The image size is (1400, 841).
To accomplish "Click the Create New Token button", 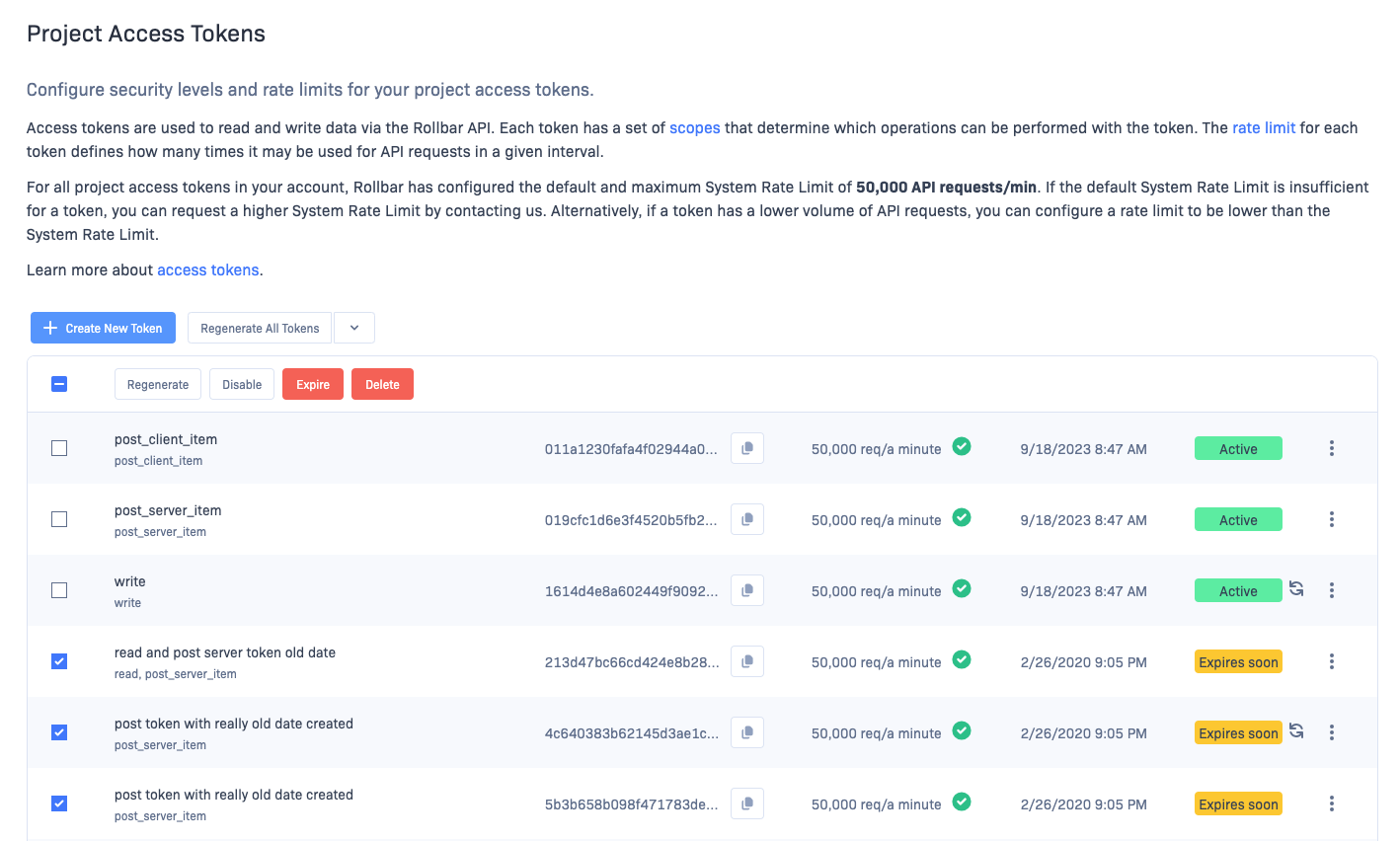I will [x=103, y=327].
